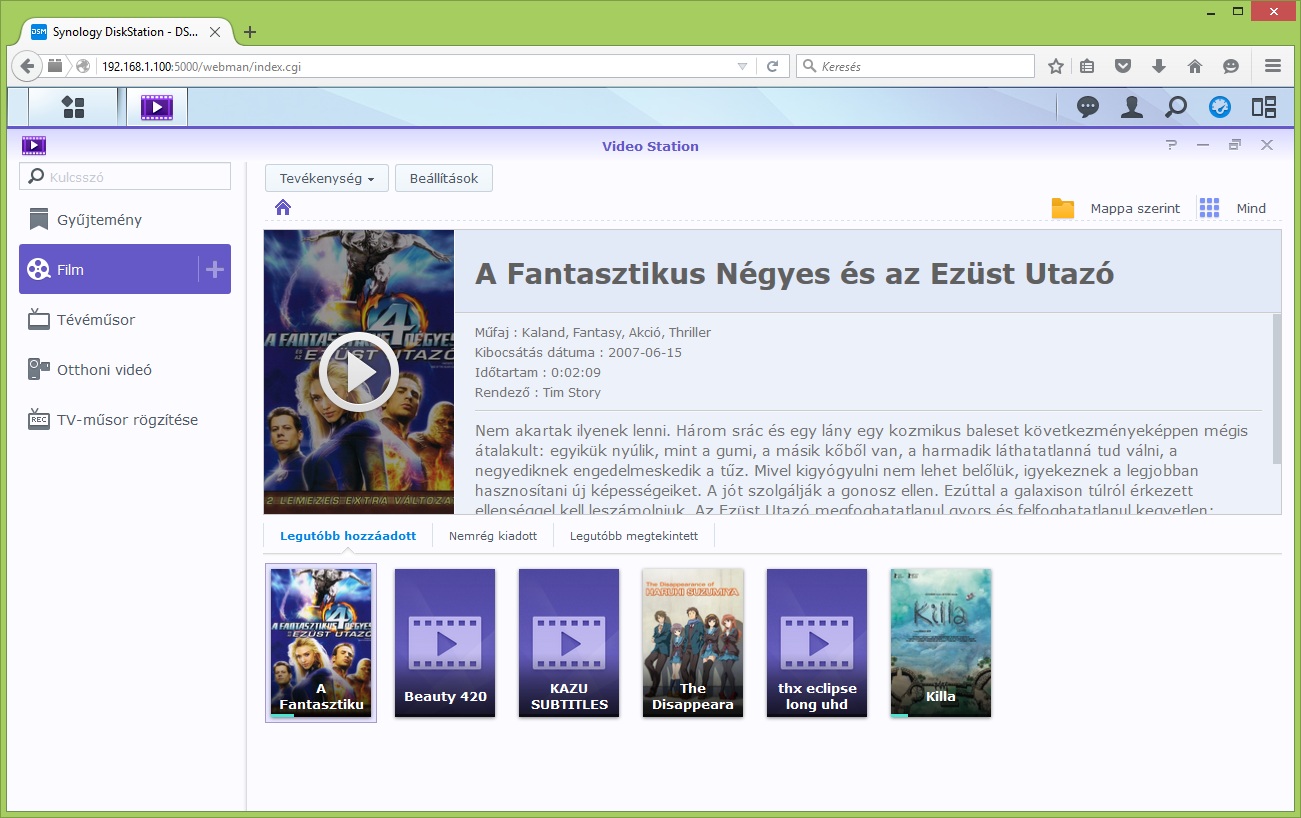Click the Mind grid view icon

tap(1209, 208)
